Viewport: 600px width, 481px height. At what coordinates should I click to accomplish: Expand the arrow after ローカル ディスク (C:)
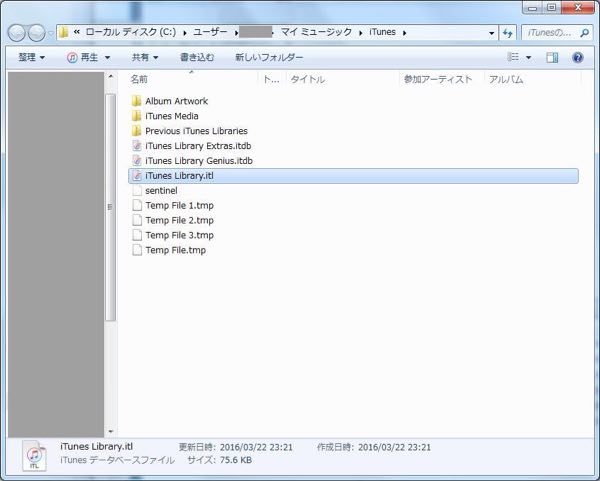click(185, 33)
